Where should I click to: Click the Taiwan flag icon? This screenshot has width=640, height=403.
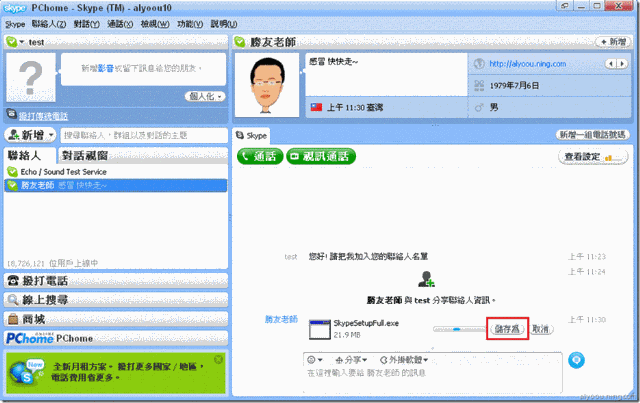tap(316, 107)
